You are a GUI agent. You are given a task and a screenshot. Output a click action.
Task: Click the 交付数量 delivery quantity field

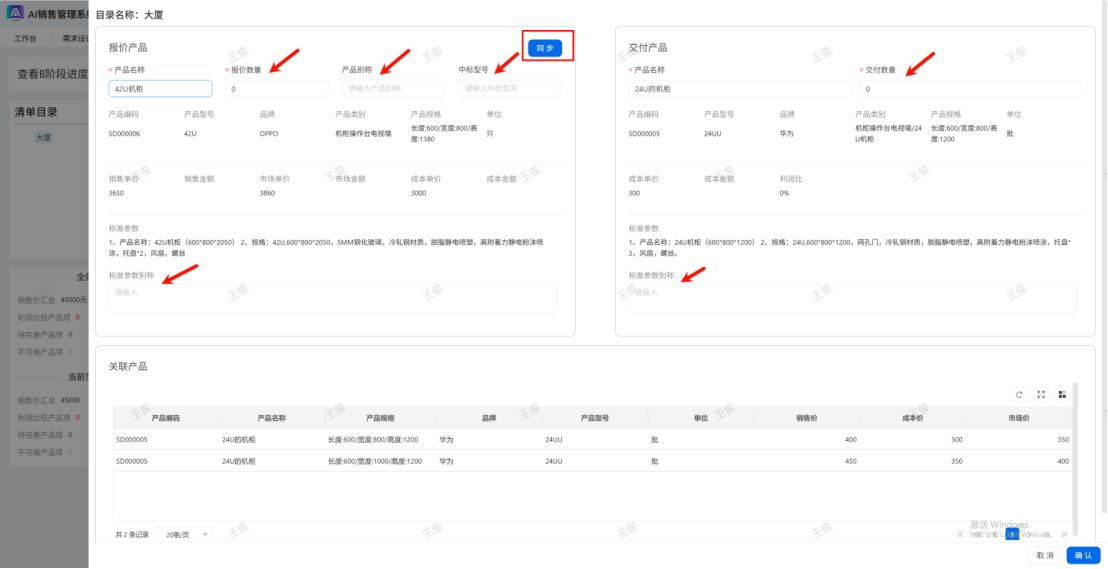tap(970, 89)
